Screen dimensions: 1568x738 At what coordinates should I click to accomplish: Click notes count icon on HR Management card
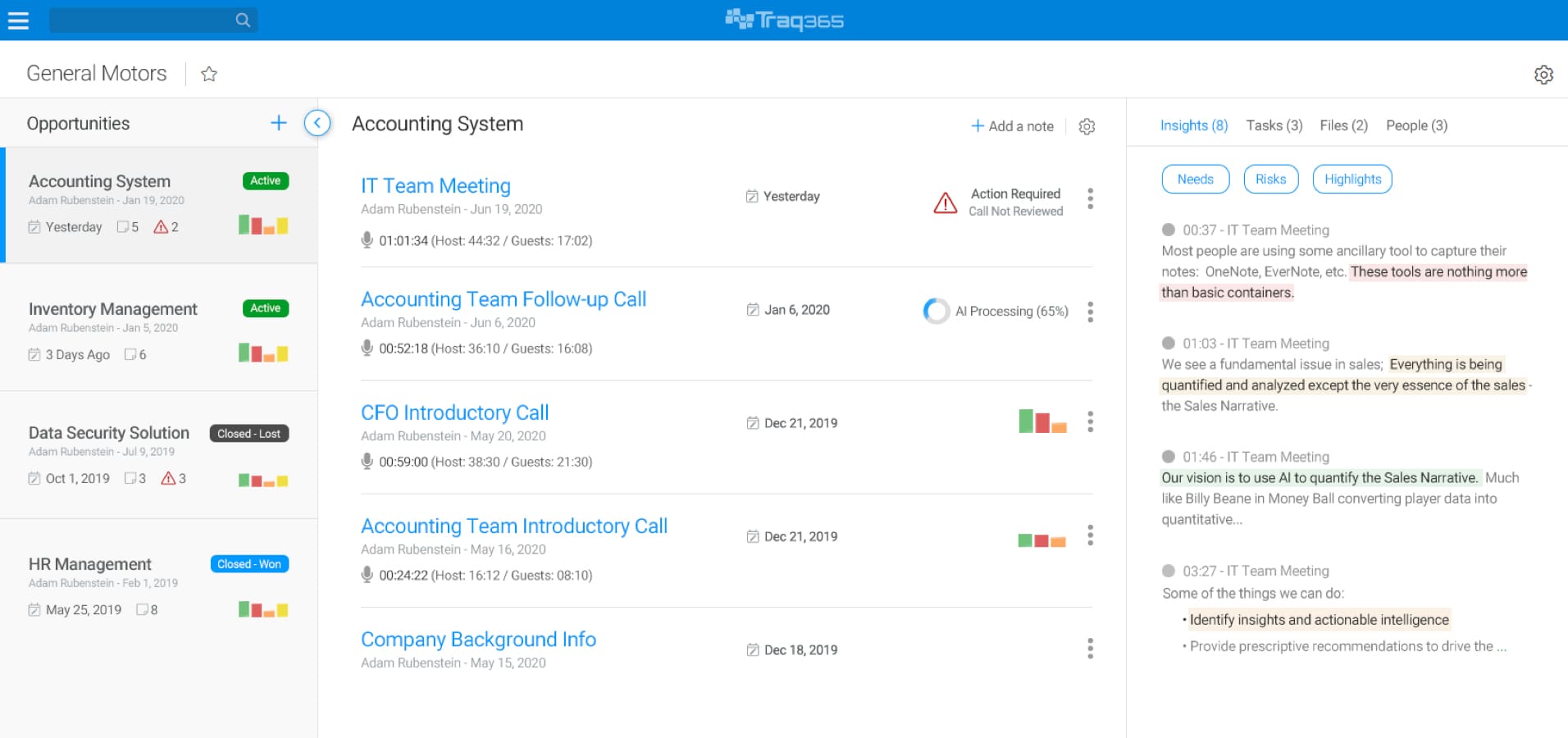[x=142, y=610]
